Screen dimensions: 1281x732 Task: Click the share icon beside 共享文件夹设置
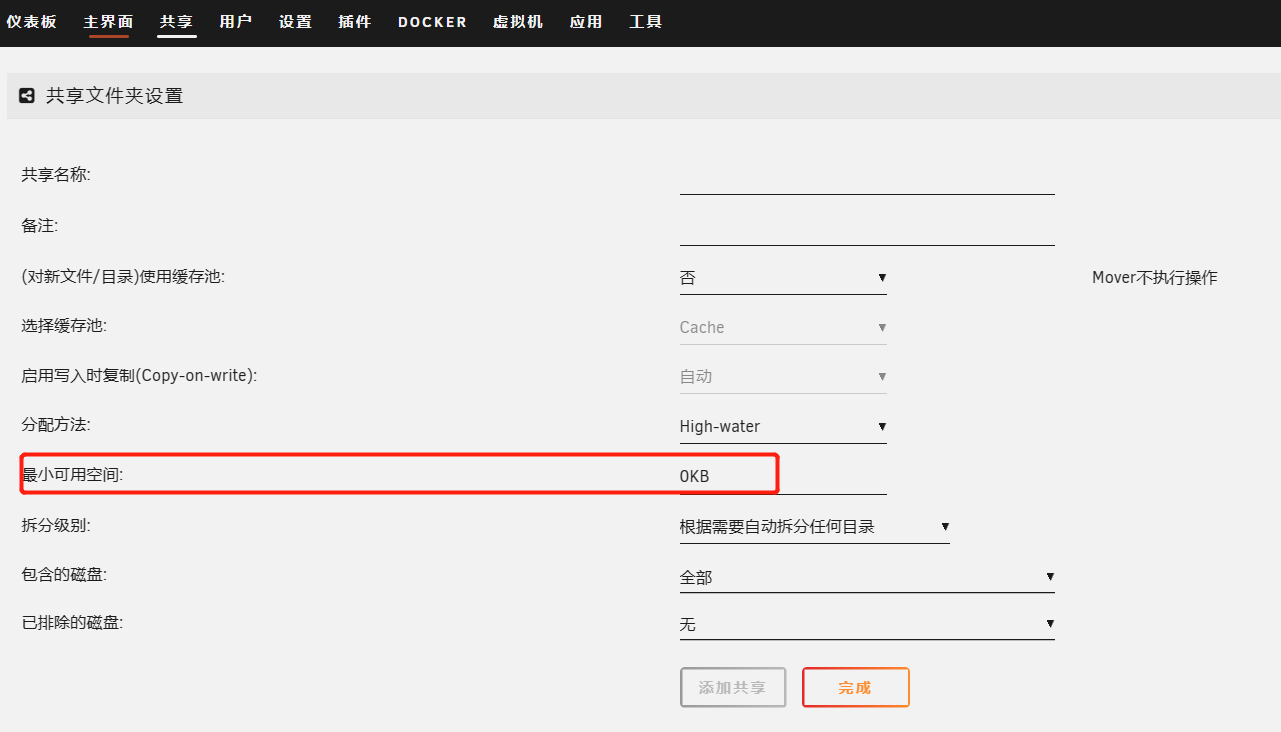point(27,96)
